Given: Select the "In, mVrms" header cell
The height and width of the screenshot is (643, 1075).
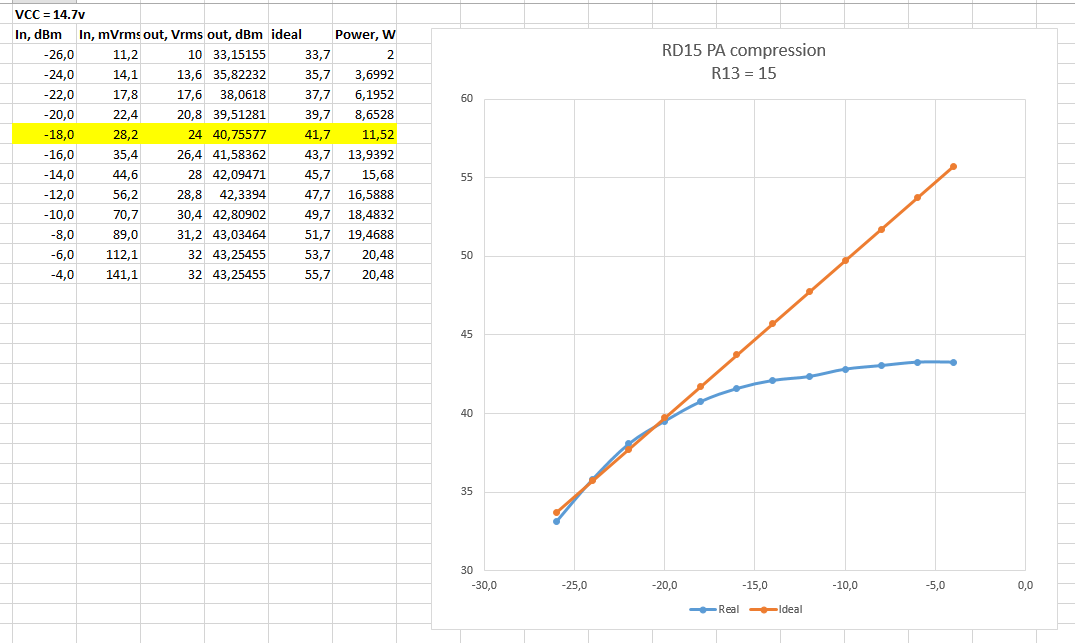Looking at the screenshot, I should (108, 35).
